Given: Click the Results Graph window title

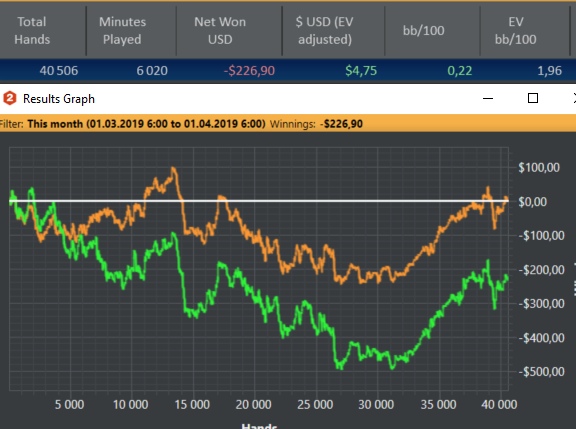Looking at the screenshot, I should click(59, 99).
